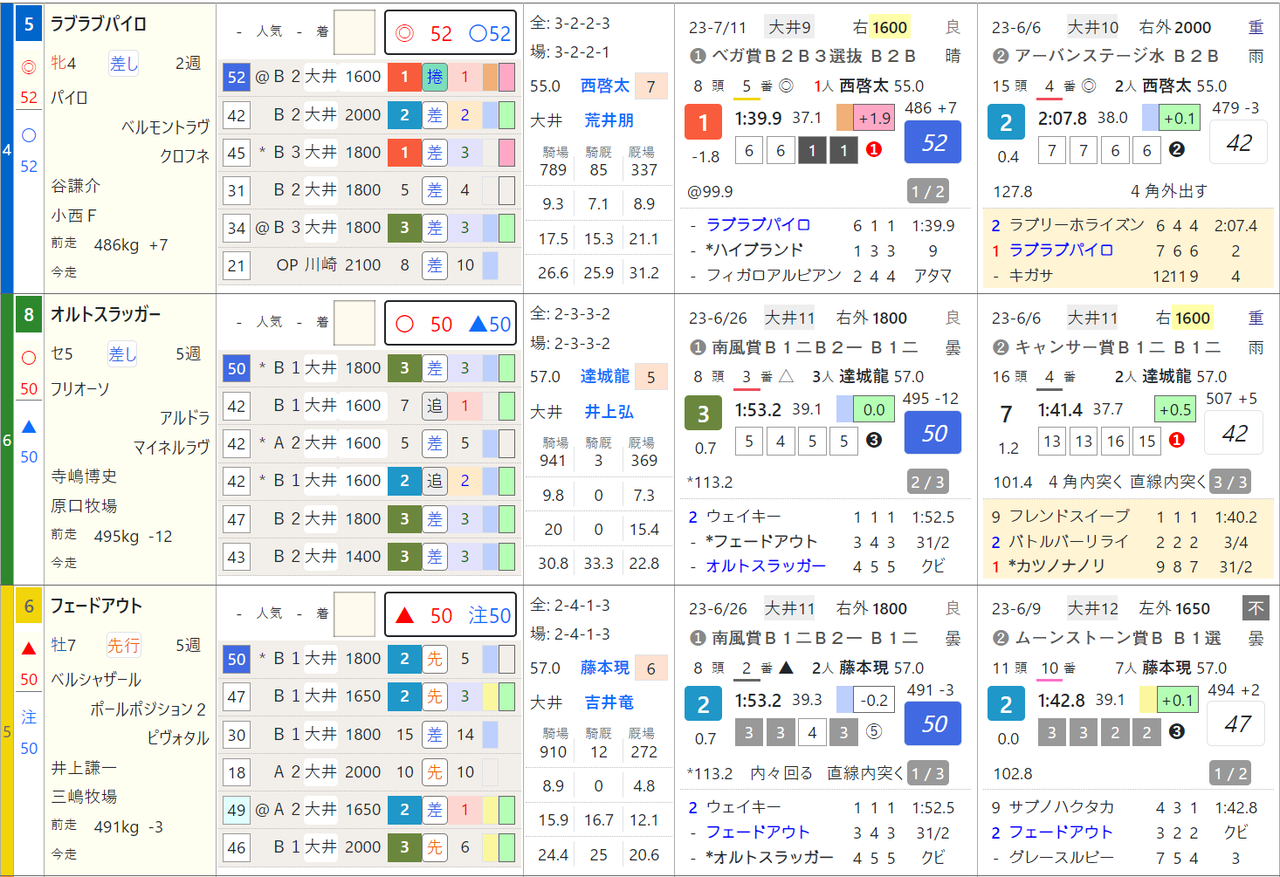1280x877 pixels.
Task: Click the empty finish box in フェードアウト's row
Action: point(354,614)
